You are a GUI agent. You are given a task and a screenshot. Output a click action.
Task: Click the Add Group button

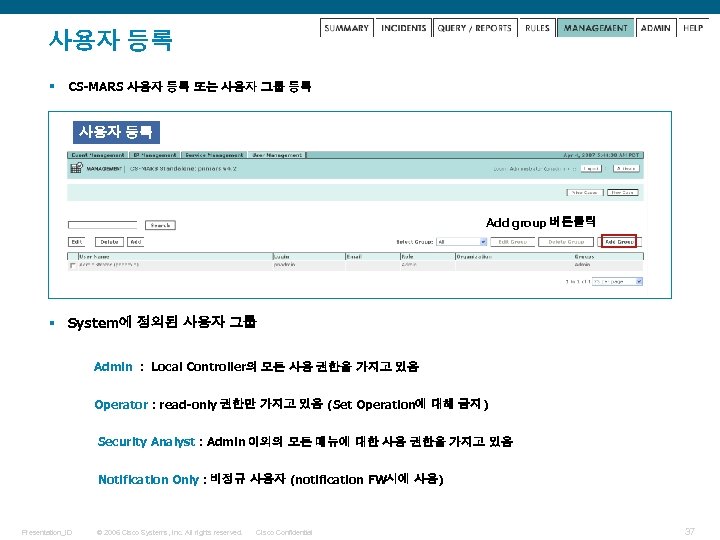coord(619,242)
